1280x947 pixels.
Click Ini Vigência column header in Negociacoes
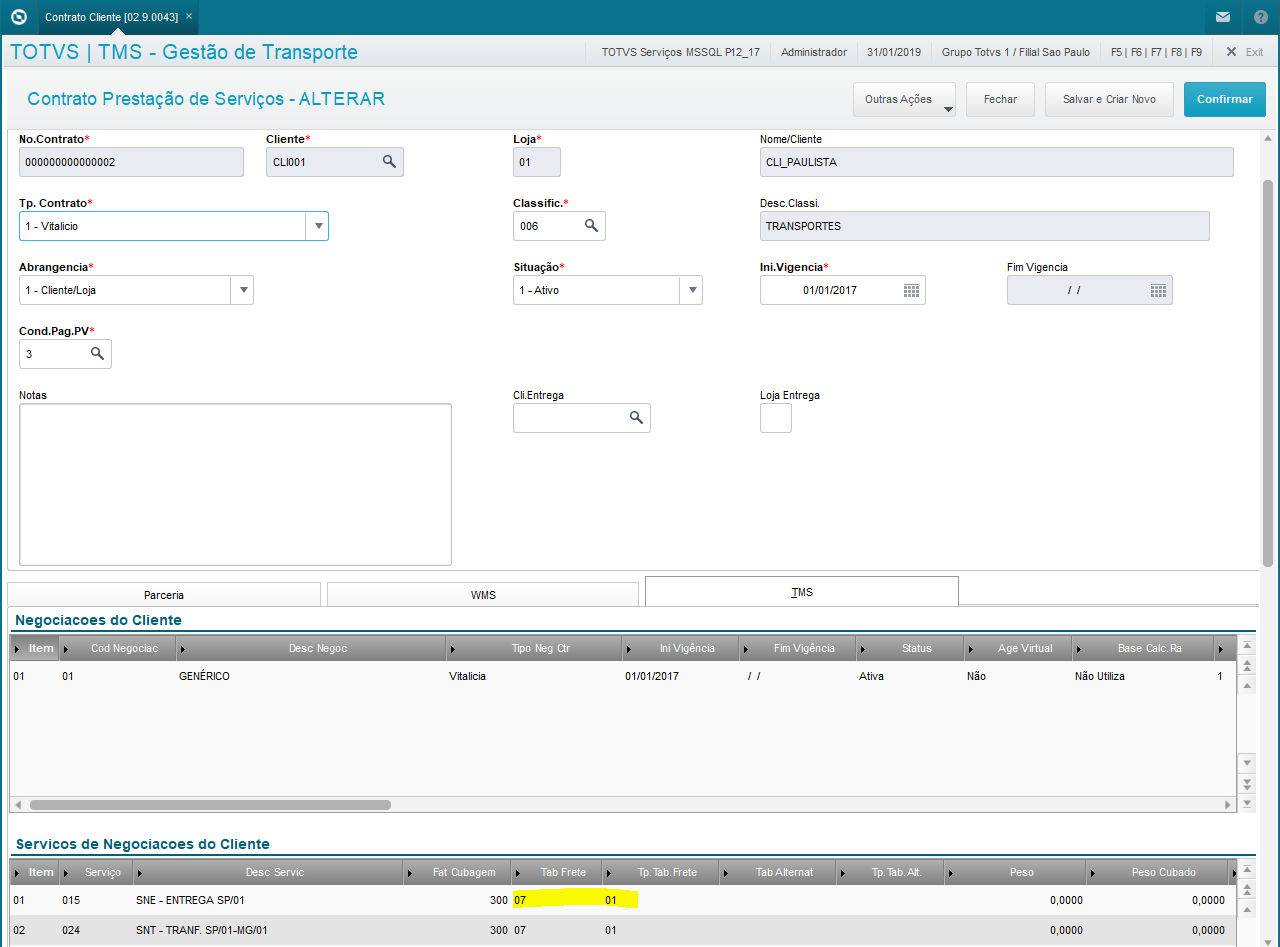pos(681,648)
